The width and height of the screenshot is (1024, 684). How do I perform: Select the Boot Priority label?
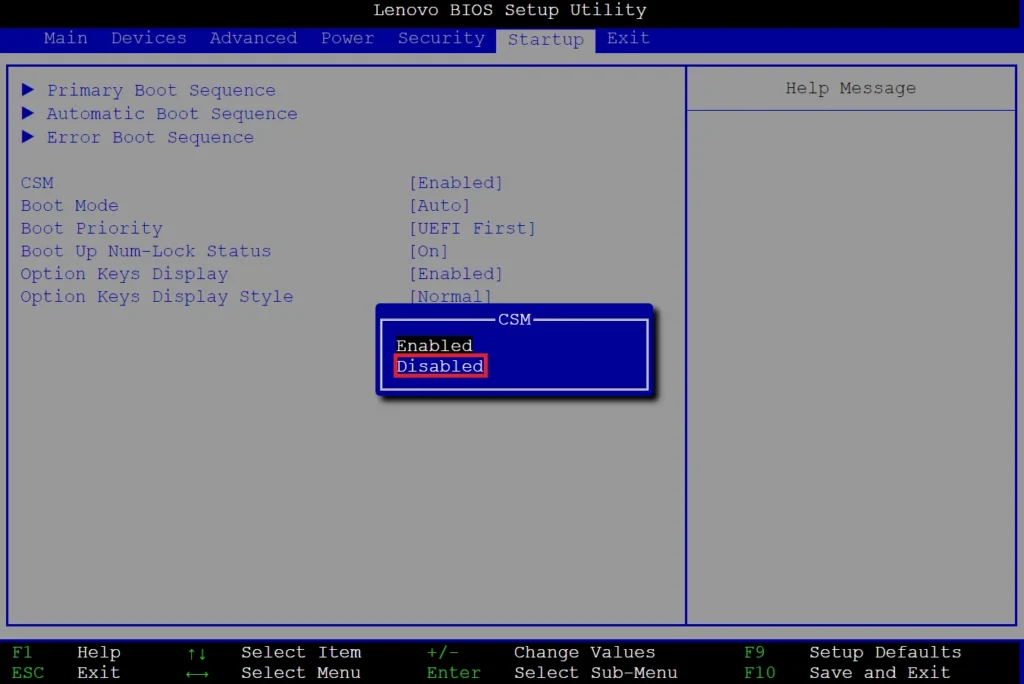click(91, 229)
